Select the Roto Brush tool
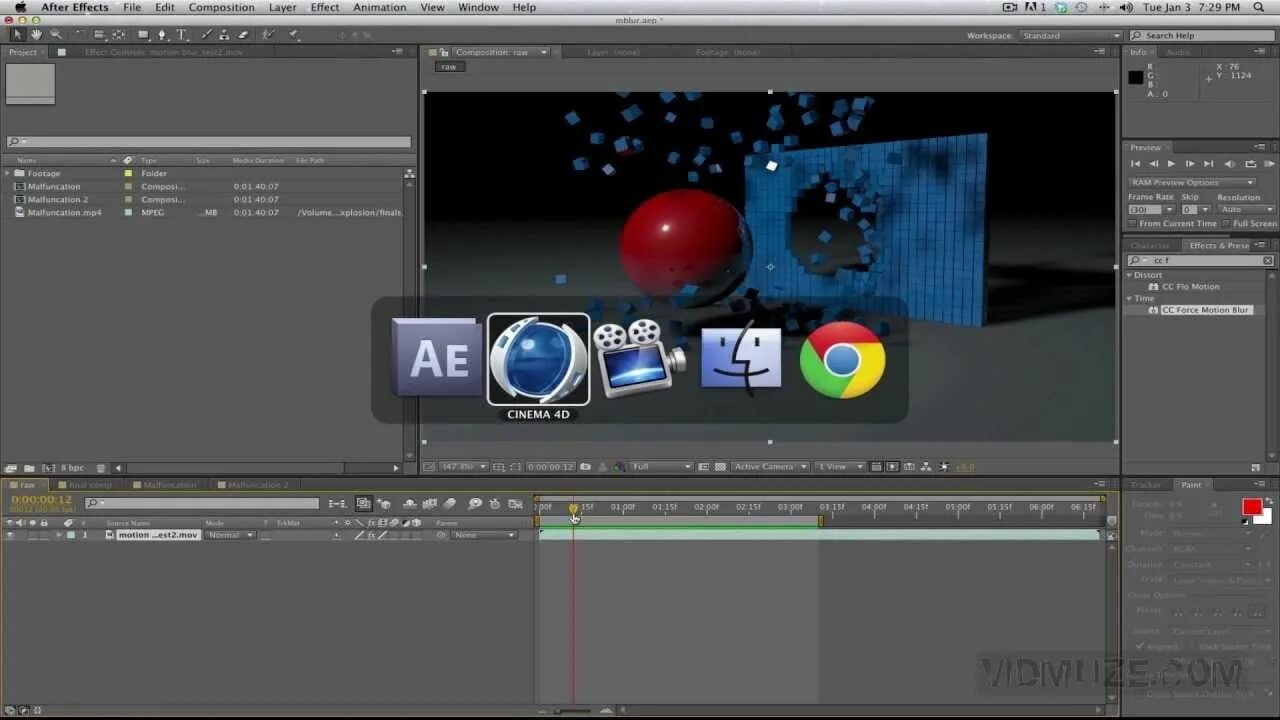The height and width of the screenshot is (720, 1280). (x=268, y=35)
